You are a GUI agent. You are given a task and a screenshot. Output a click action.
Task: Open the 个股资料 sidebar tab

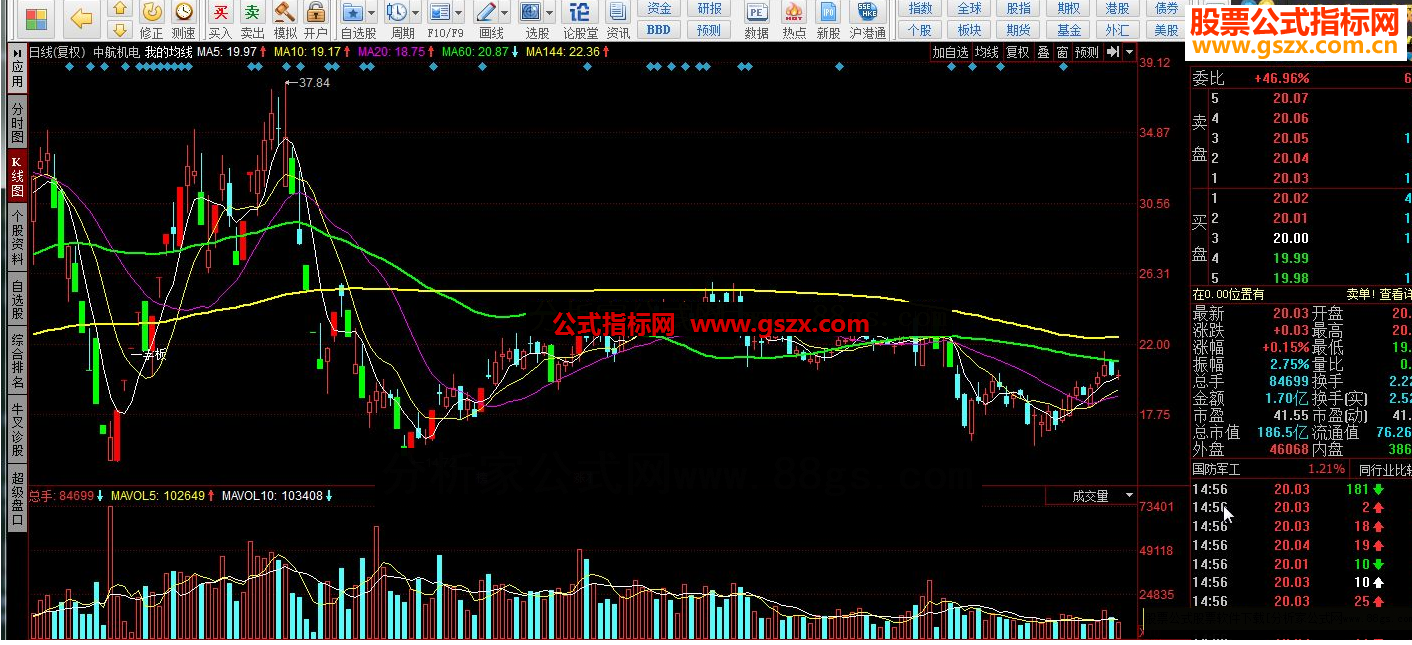pos(17,236)
